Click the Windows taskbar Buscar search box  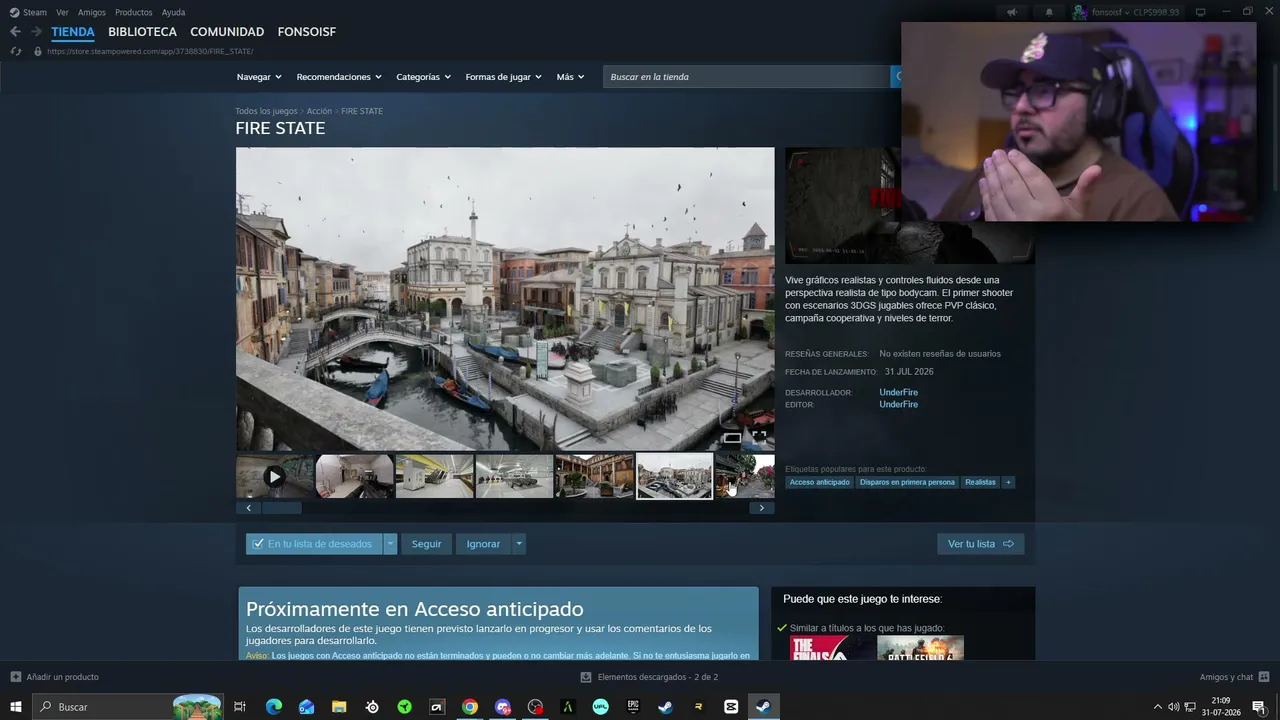click(x=128, y=707)
